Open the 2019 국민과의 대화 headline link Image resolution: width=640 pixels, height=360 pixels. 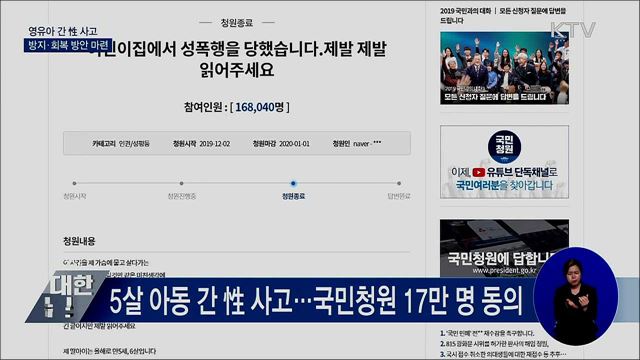point(503,16)
